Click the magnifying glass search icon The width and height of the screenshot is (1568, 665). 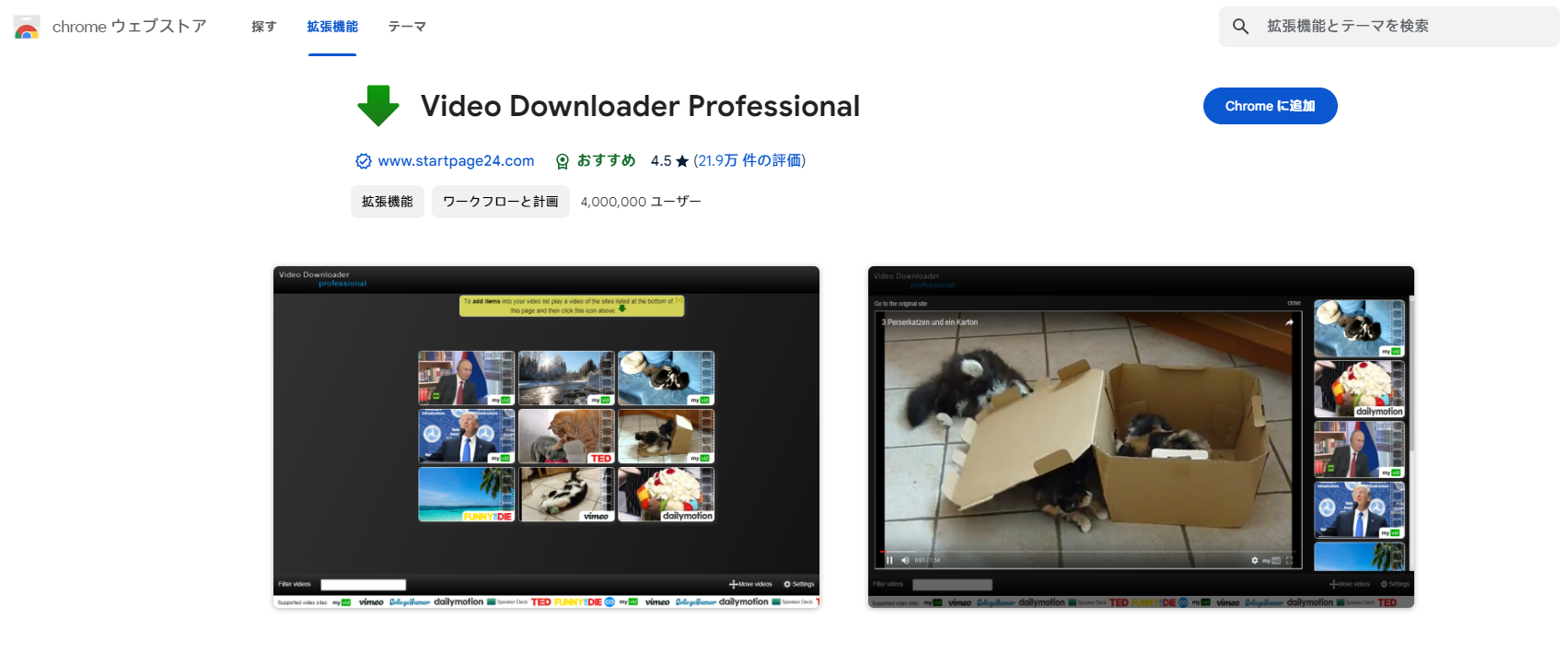[1240, 27]
